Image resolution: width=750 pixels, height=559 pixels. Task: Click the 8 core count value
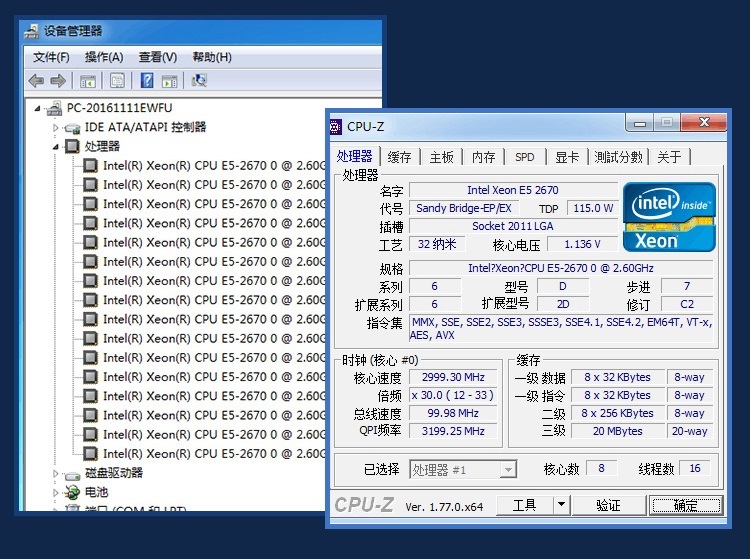click(x=601, y=468)
